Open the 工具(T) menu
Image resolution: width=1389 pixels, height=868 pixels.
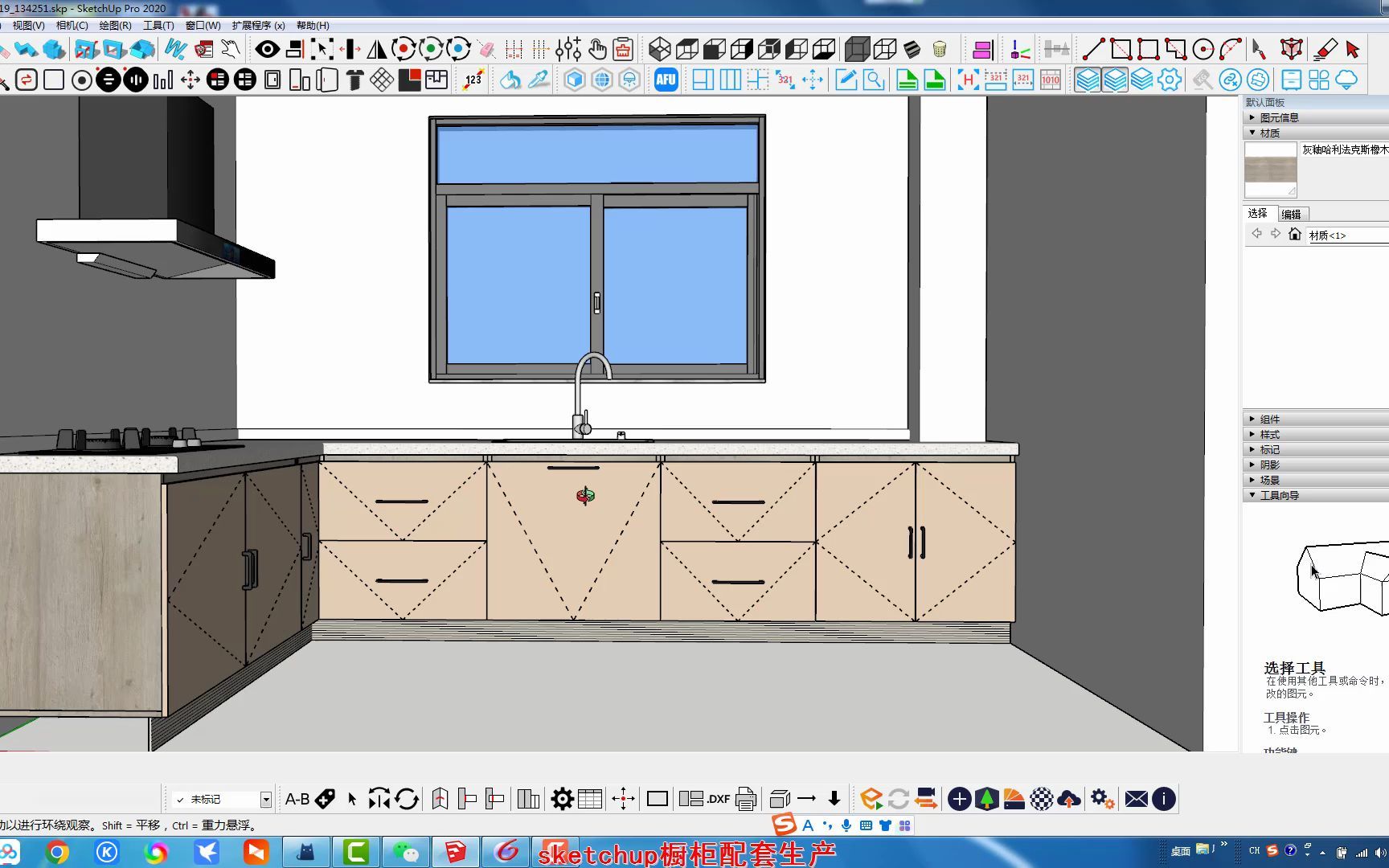(158, 26)
